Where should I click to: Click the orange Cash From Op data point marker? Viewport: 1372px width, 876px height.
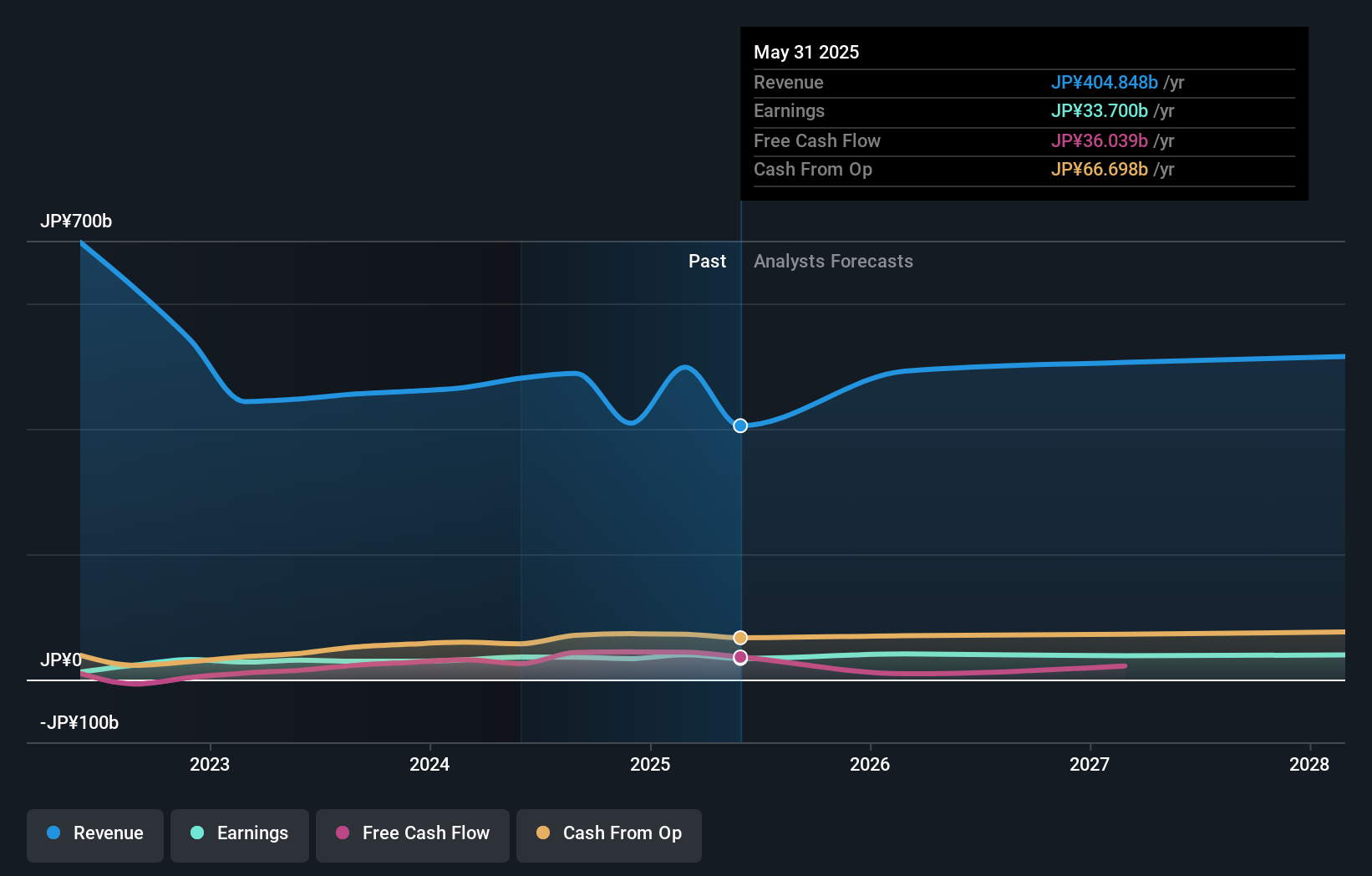[740, 638]
